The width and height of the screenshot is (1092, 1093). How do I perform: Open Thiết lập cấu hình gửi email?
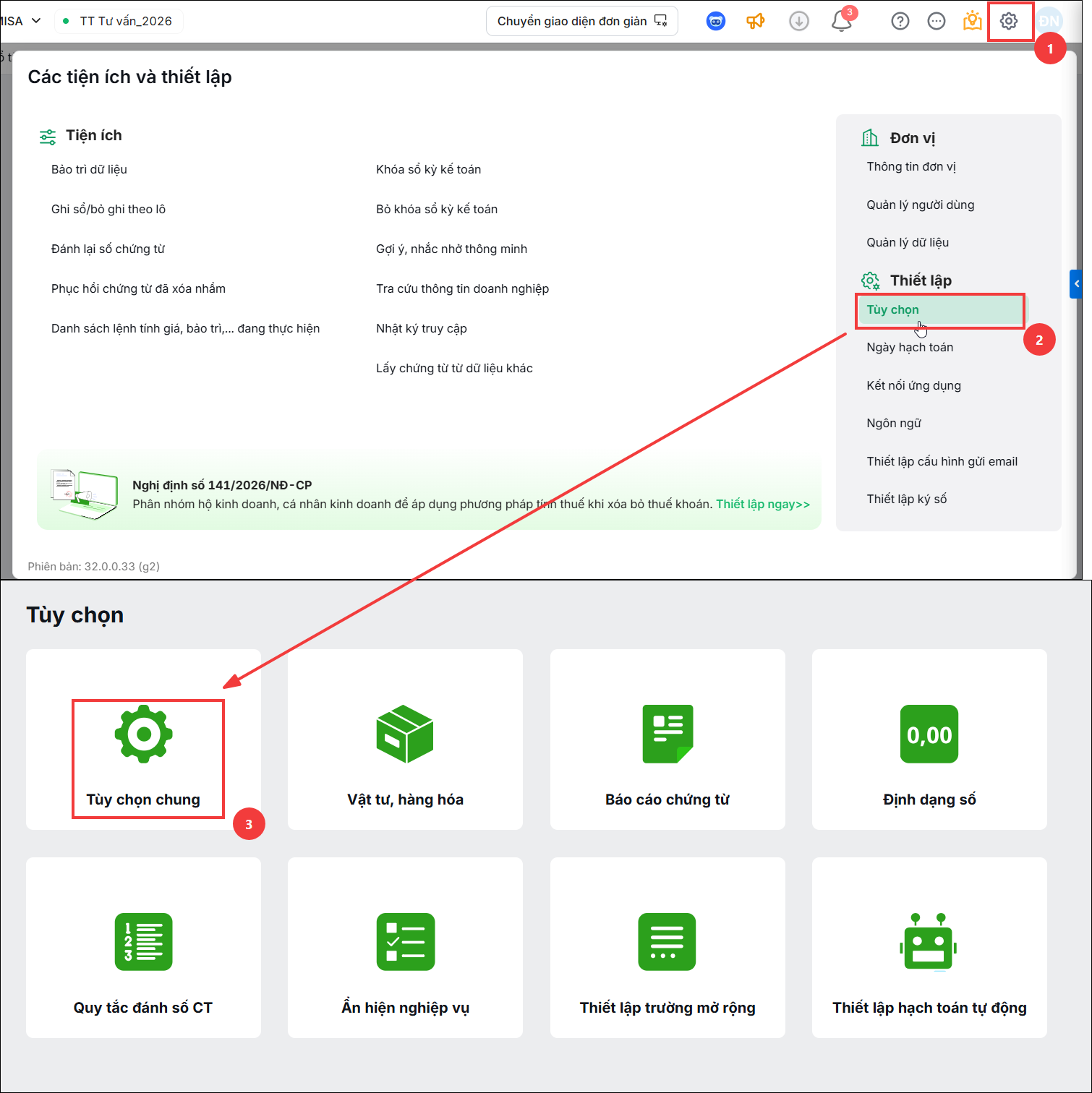coord(942,461)
